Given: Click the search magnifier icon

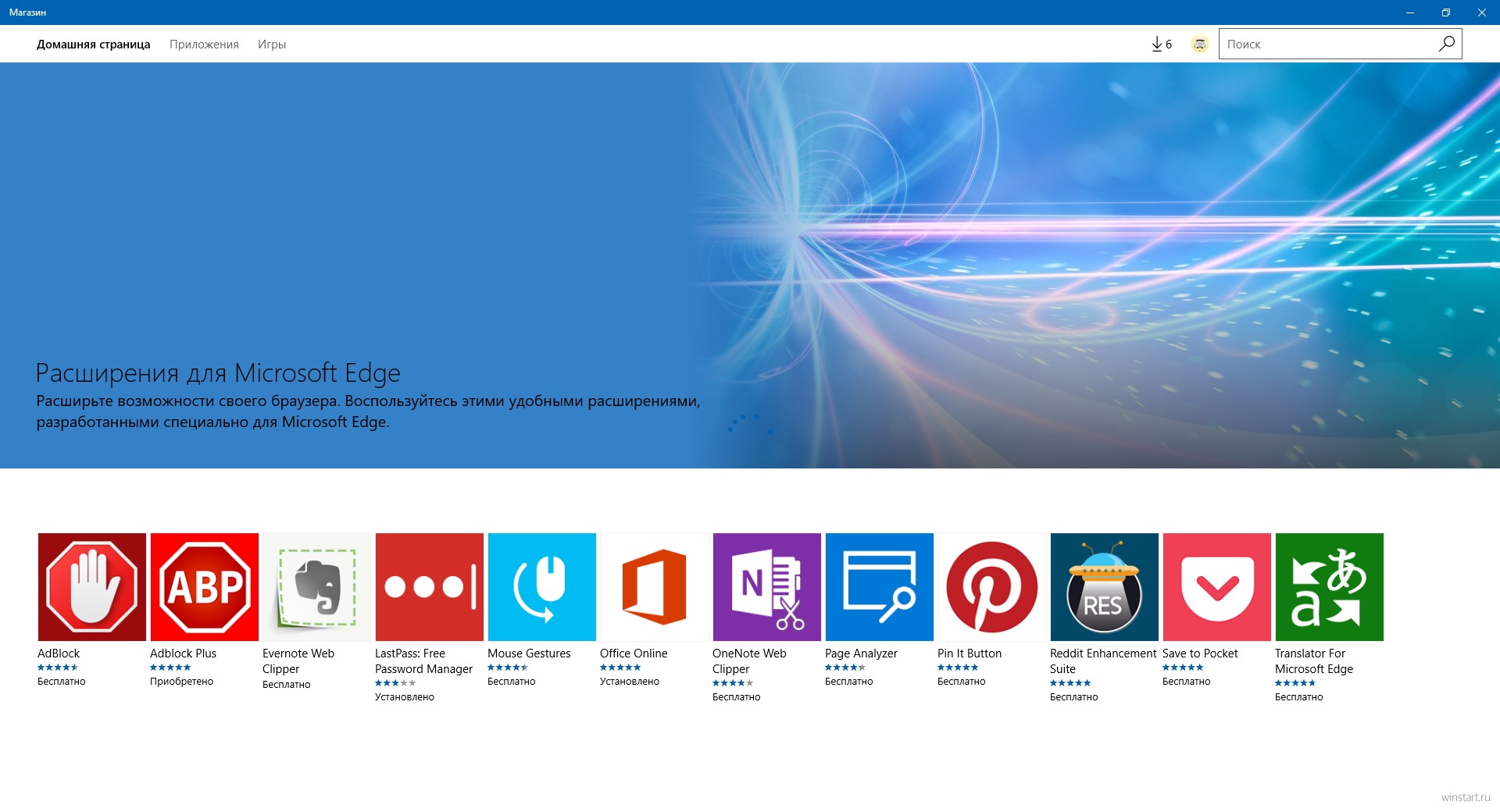Looking at the screenshot, I should click(x=1446, y=44).
